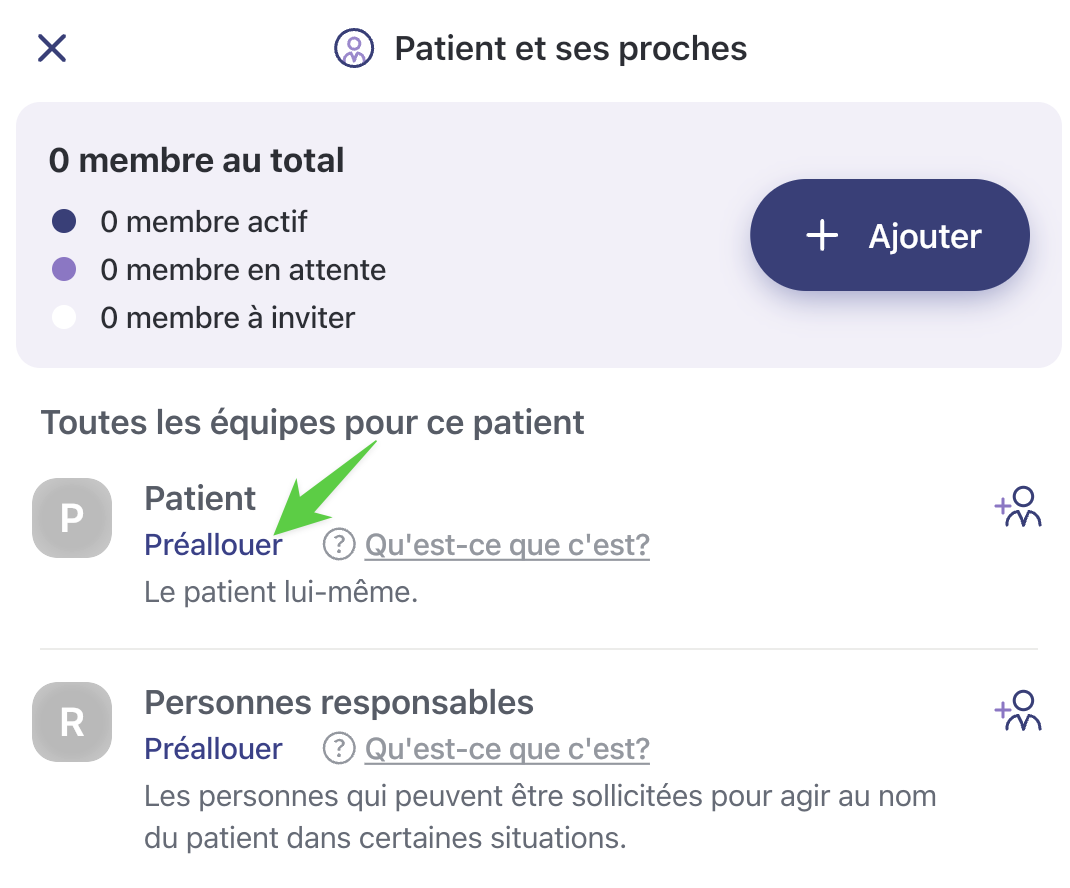The image size is (1070, 888).
Task: Select the gray R avatar tile
Action: coord(71,722)
